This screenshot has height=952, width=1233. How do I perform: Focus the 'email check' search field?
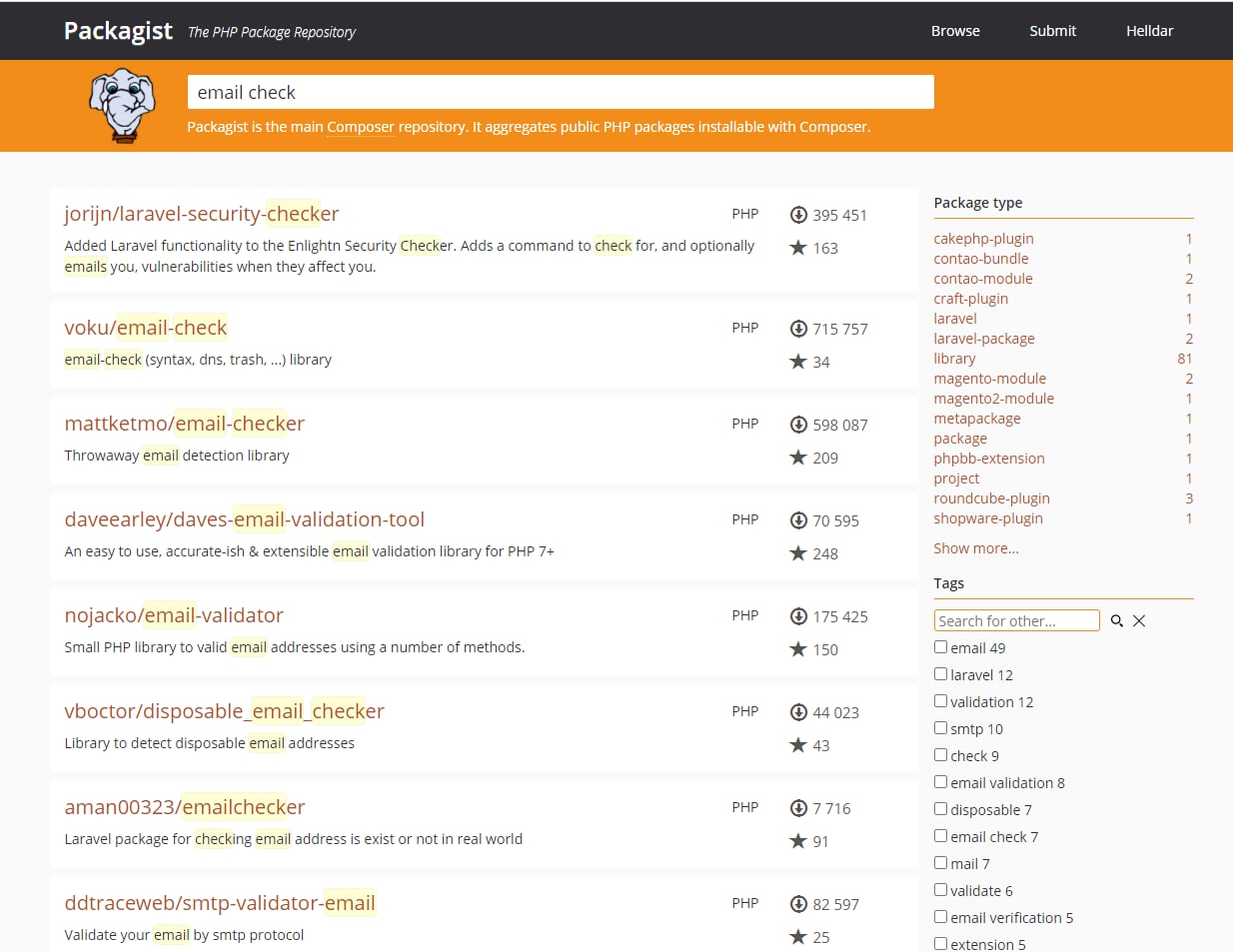[561, 92]
